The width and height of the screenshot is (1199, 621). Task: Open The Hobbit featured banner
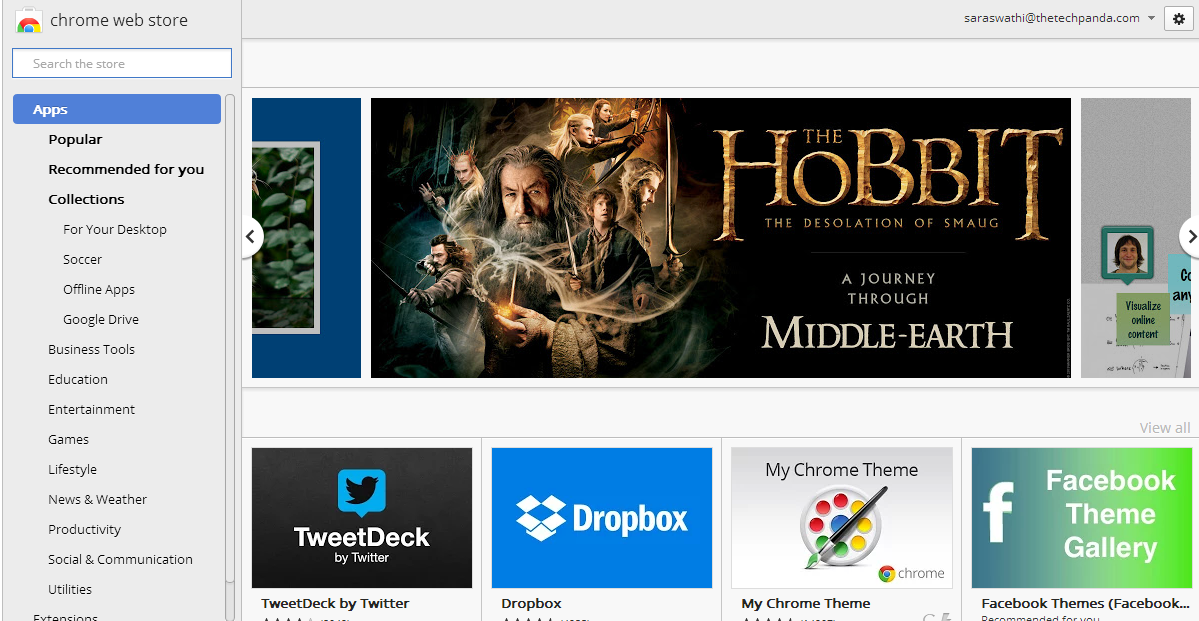point(720,238)
